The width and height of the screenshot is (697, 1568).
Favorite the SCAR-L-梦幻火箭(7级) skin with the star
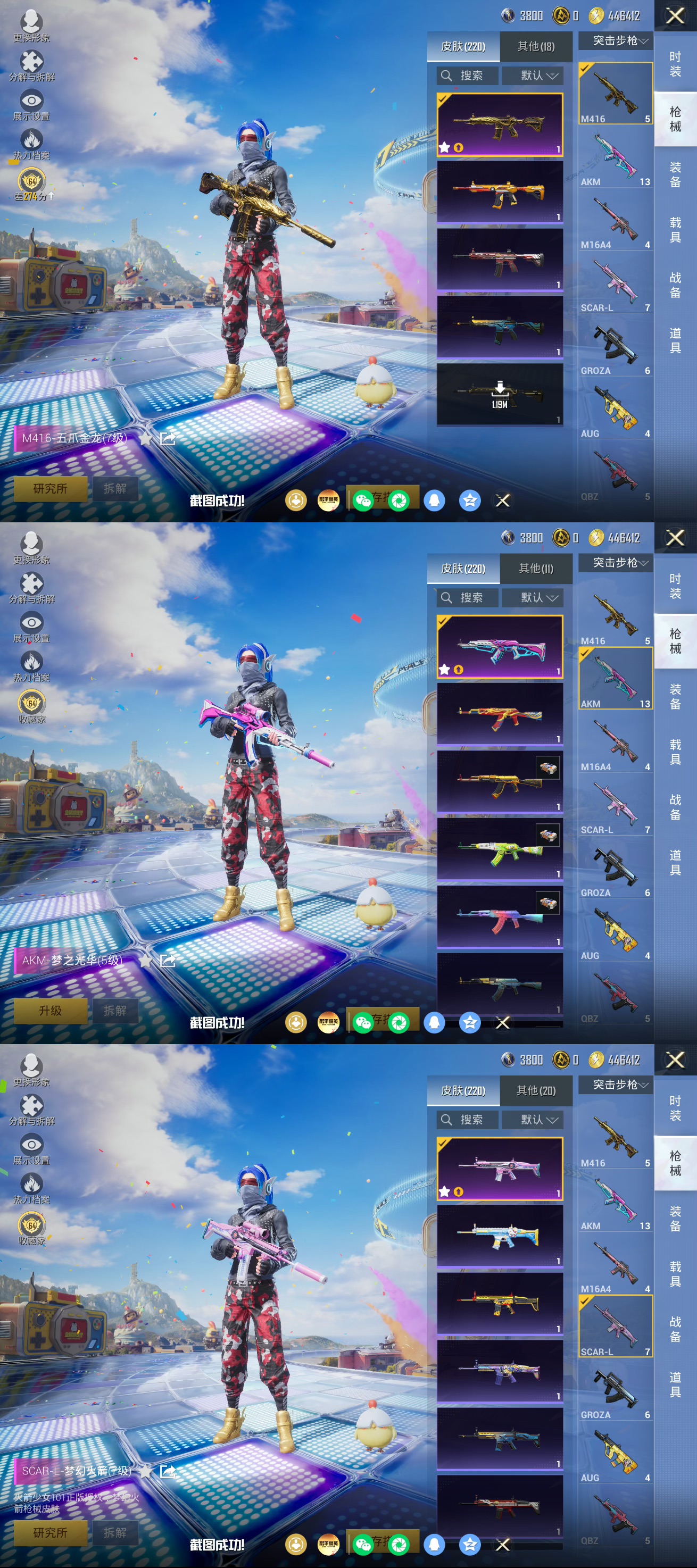146,1472
